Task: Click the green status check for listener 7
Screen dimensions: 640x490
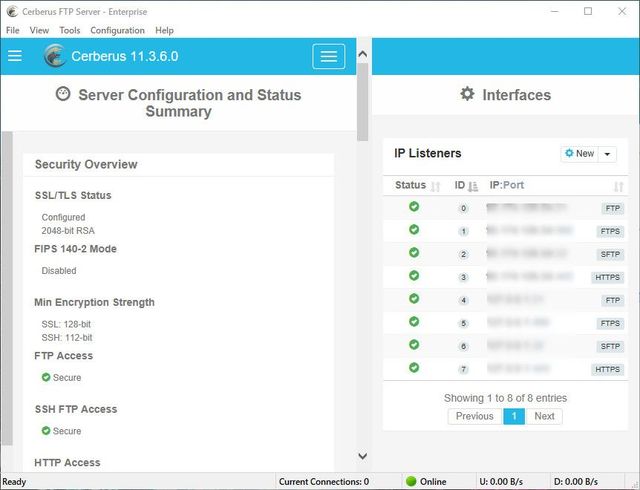Action: click(414, 368)
